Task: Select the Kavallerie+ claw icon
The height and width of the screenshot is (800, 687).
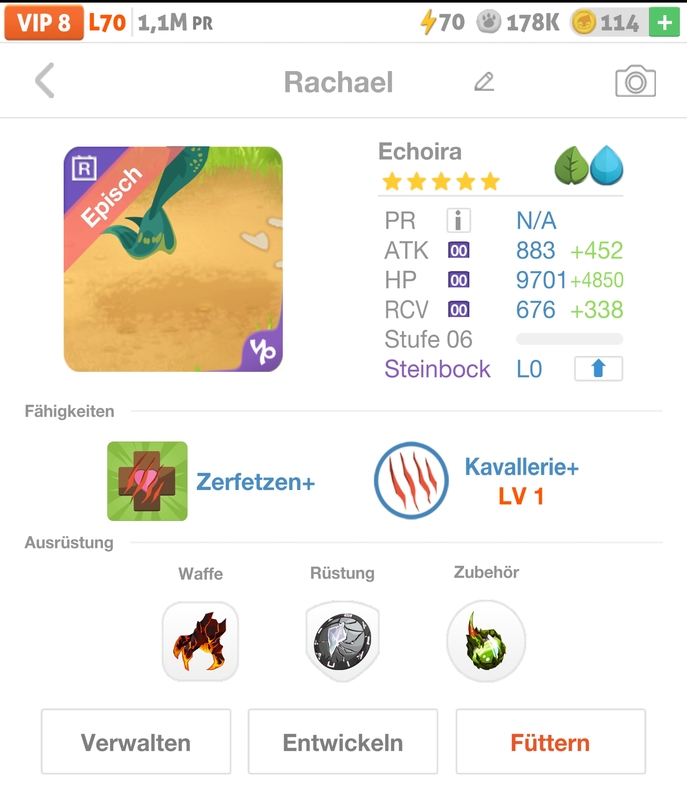Action: coord(411,481)
